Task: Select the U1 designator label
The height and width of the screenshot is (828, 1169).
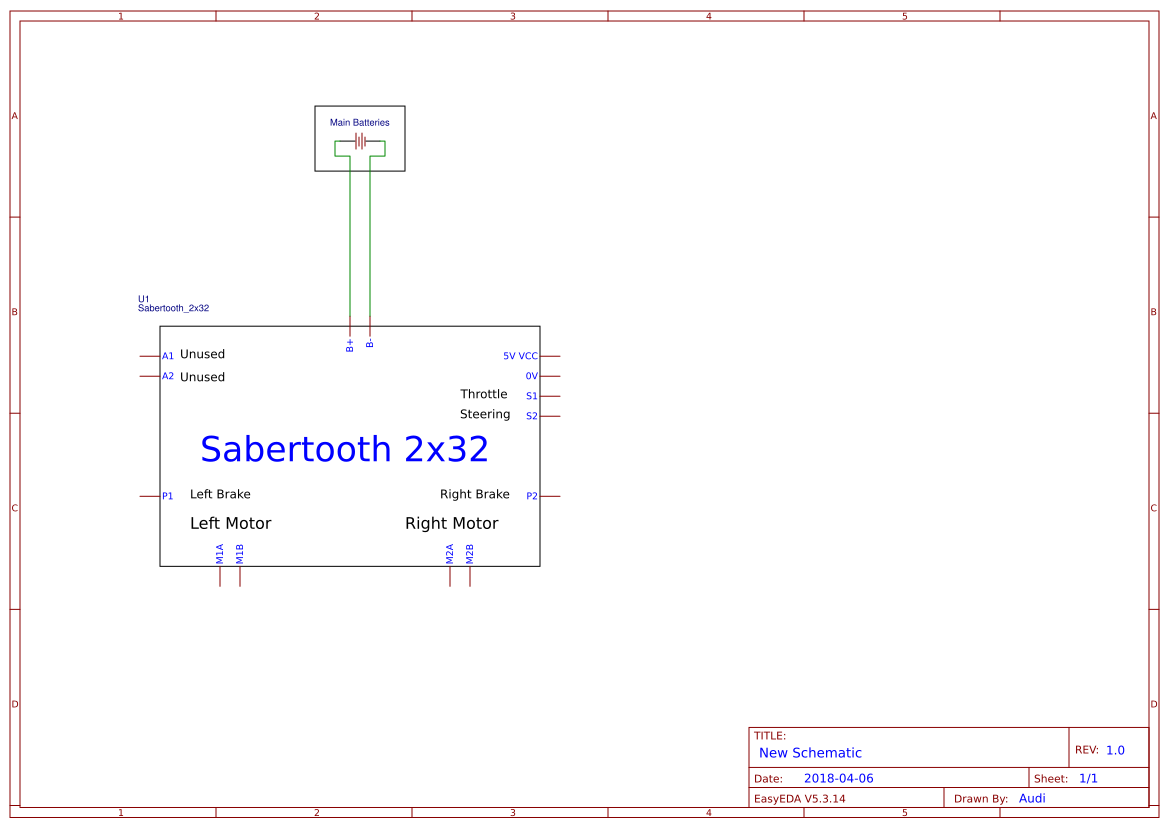Action: pyautogui.click(x=144, y=299)
